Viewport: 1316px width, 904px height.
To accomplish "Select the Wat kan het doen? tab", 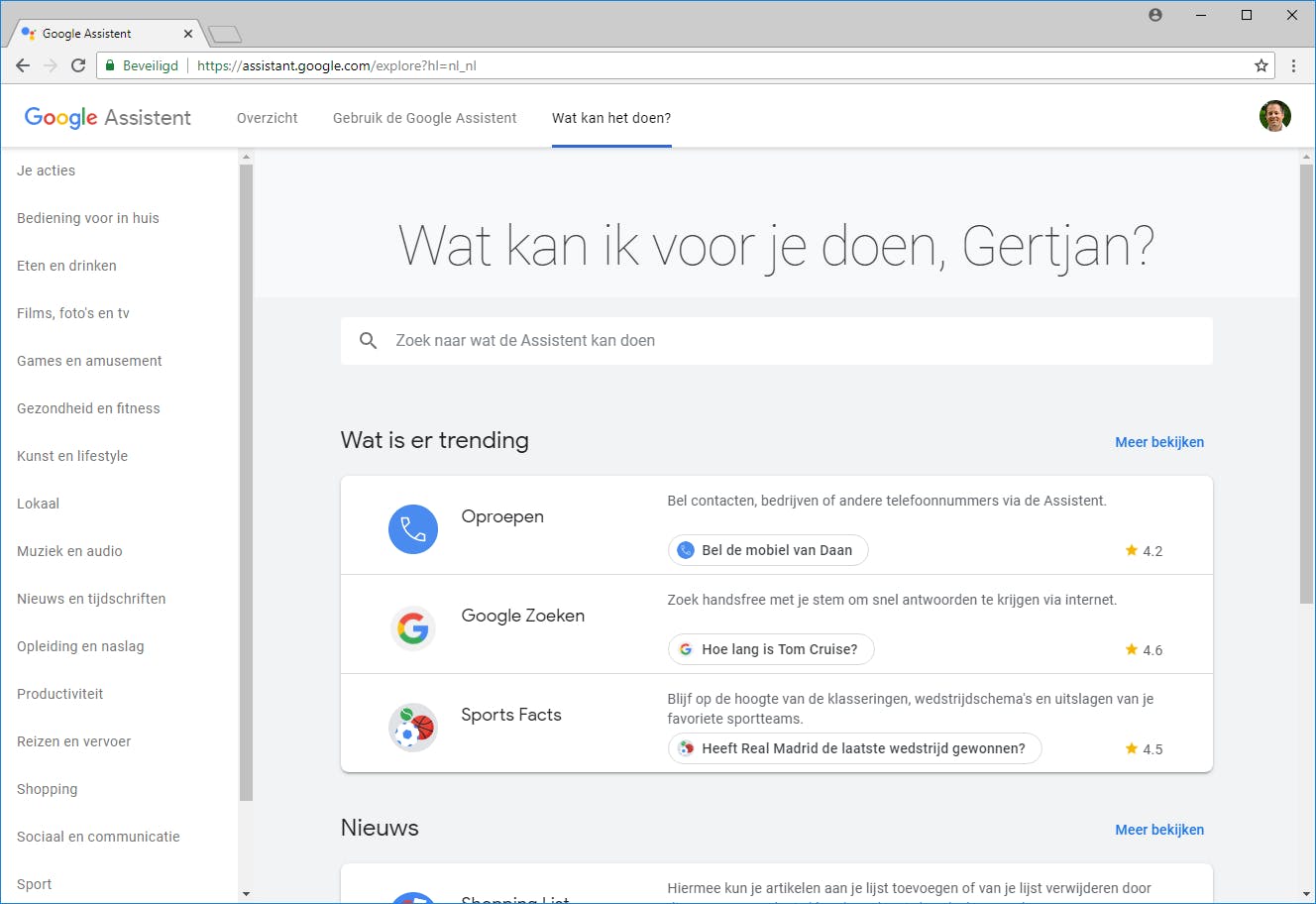I will (611, 118).
